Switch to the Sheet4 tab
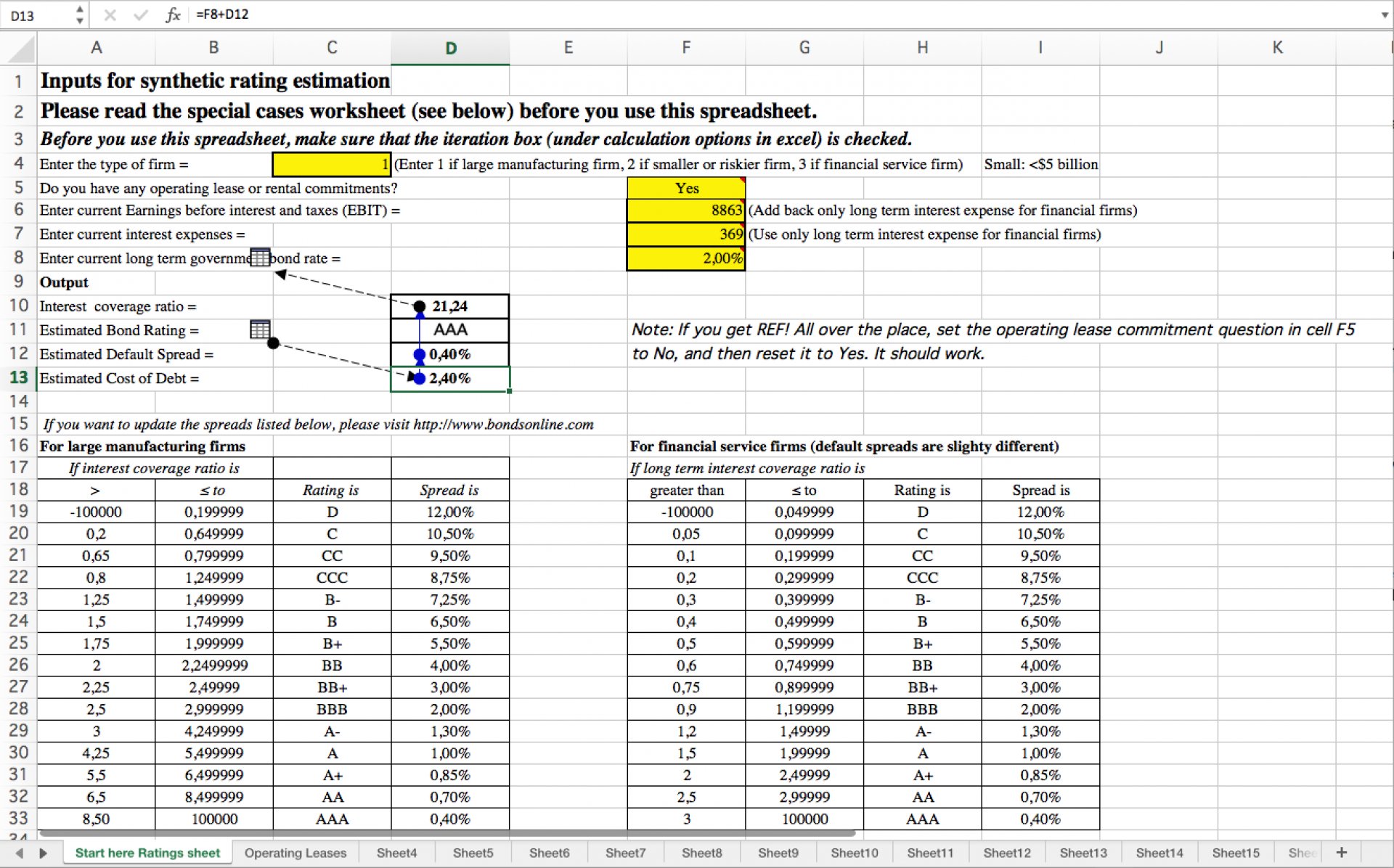 coord(396,853)
